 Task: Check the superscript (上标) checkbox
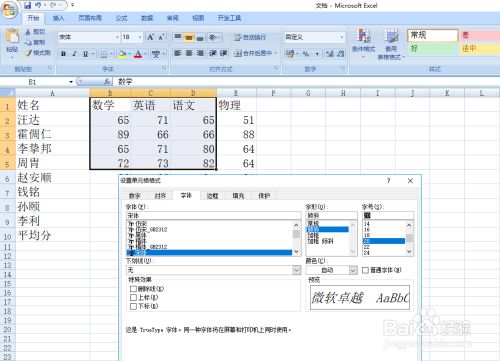coord(133,297)
